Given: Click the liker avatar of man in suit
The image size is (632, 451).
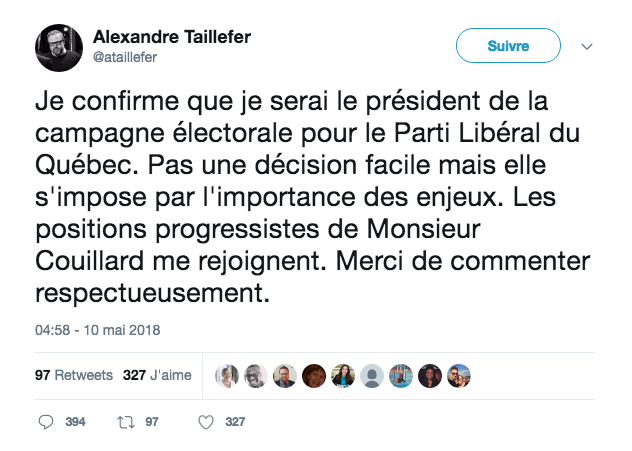Looking at the screenshot, I should (285, 375).
